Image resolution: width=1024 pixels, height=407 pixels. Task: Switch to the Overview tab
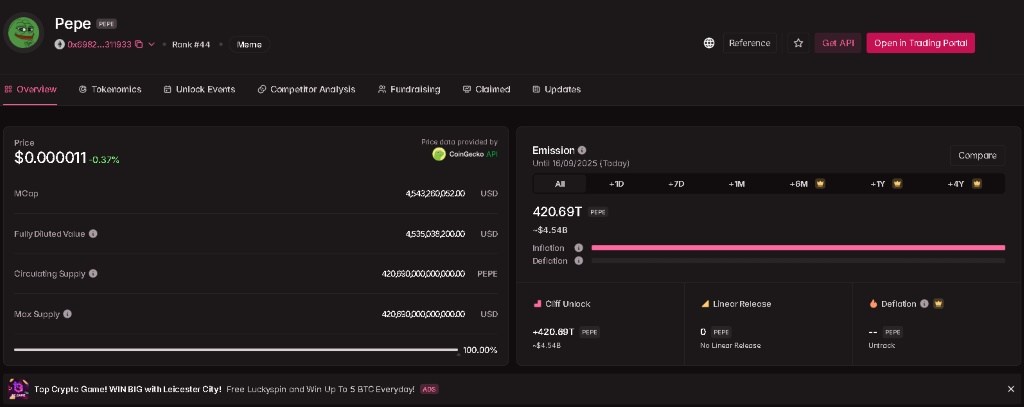pos(31,89)
